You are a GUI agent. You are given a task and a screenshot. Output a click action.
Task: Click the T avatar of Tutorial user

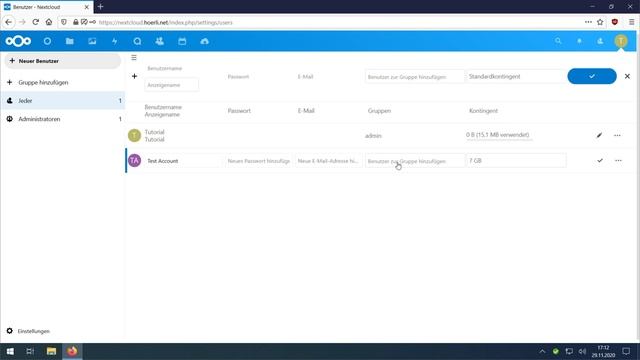(x=134, y=135)
